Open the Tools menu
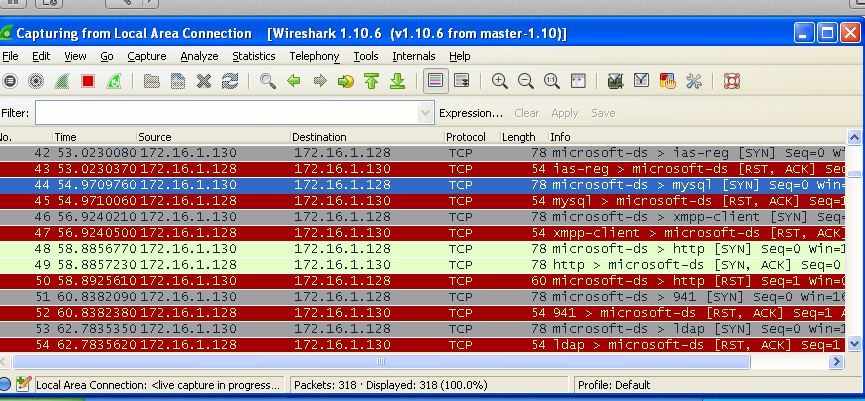The image size is (865, 401). 366,56
